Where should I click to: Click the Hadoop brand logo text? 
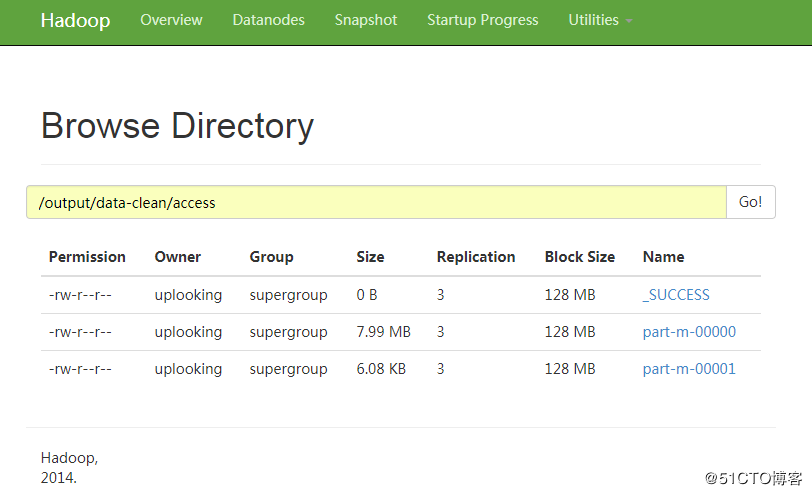(75, 20)
